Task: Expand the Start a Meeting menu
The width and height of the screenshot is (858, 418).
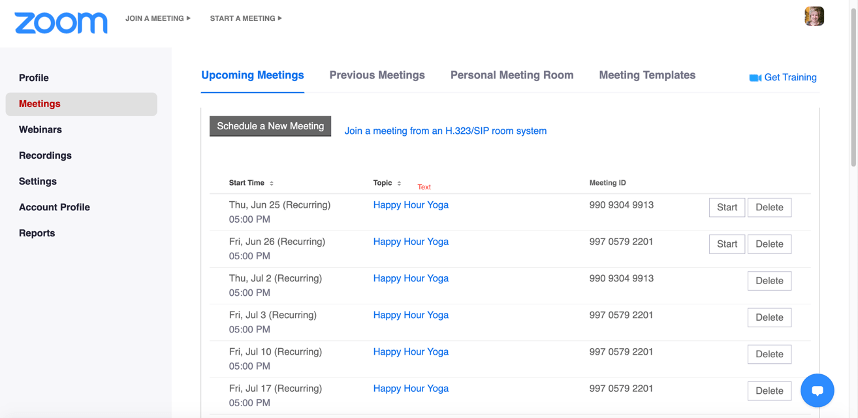Action: pos(245,18)
